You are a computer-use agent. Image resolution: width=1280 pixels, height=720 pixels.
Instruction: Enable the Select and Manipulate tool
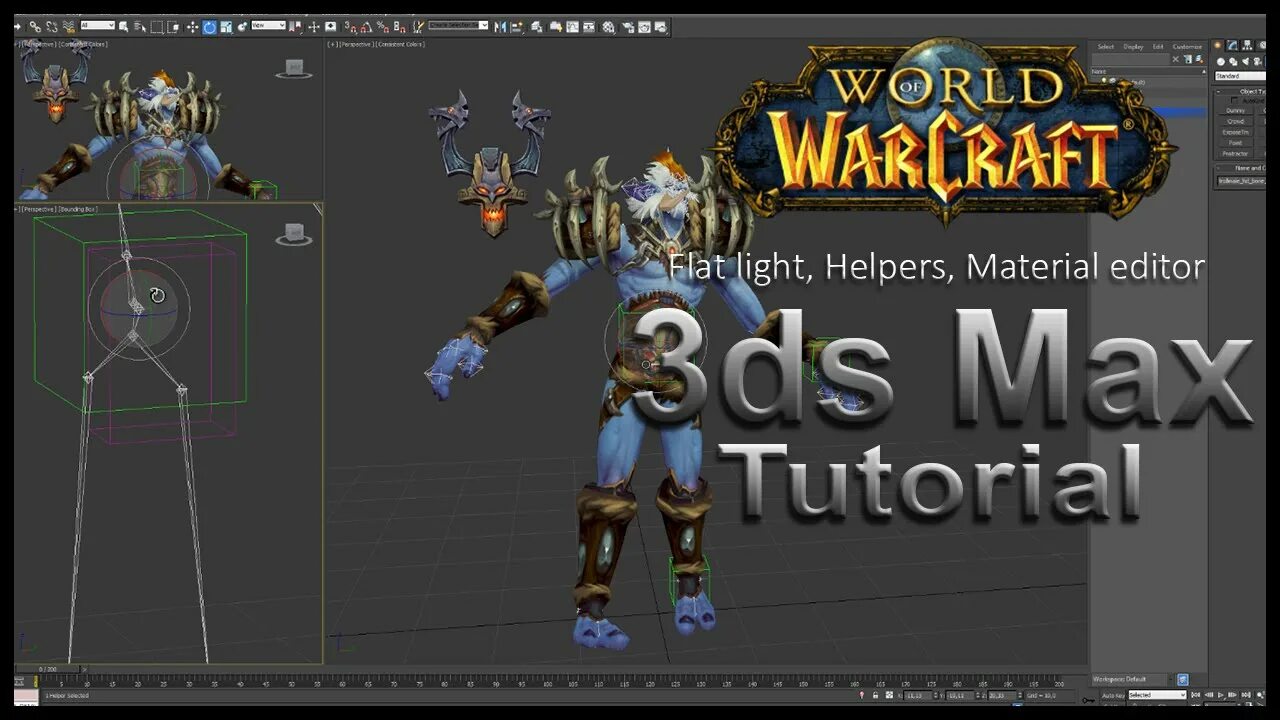313,27
